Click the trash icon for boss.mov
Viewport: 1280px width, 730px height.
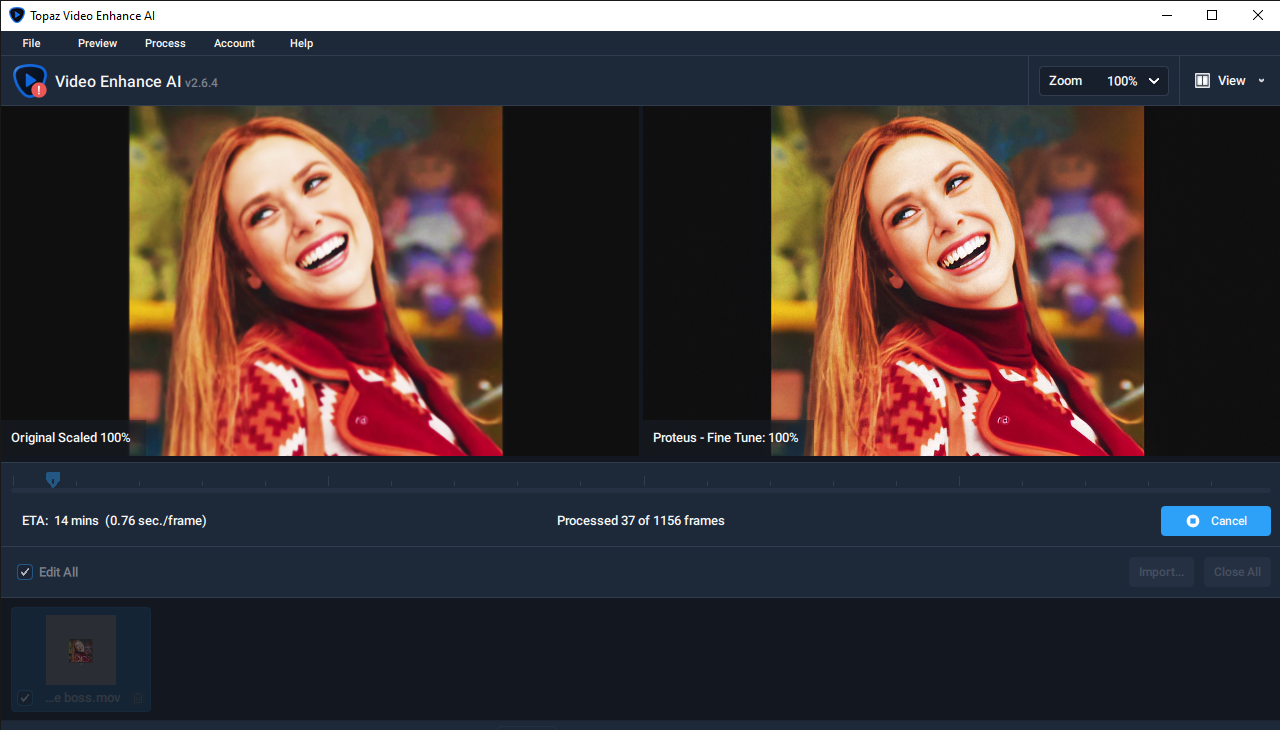pos(138,698)
